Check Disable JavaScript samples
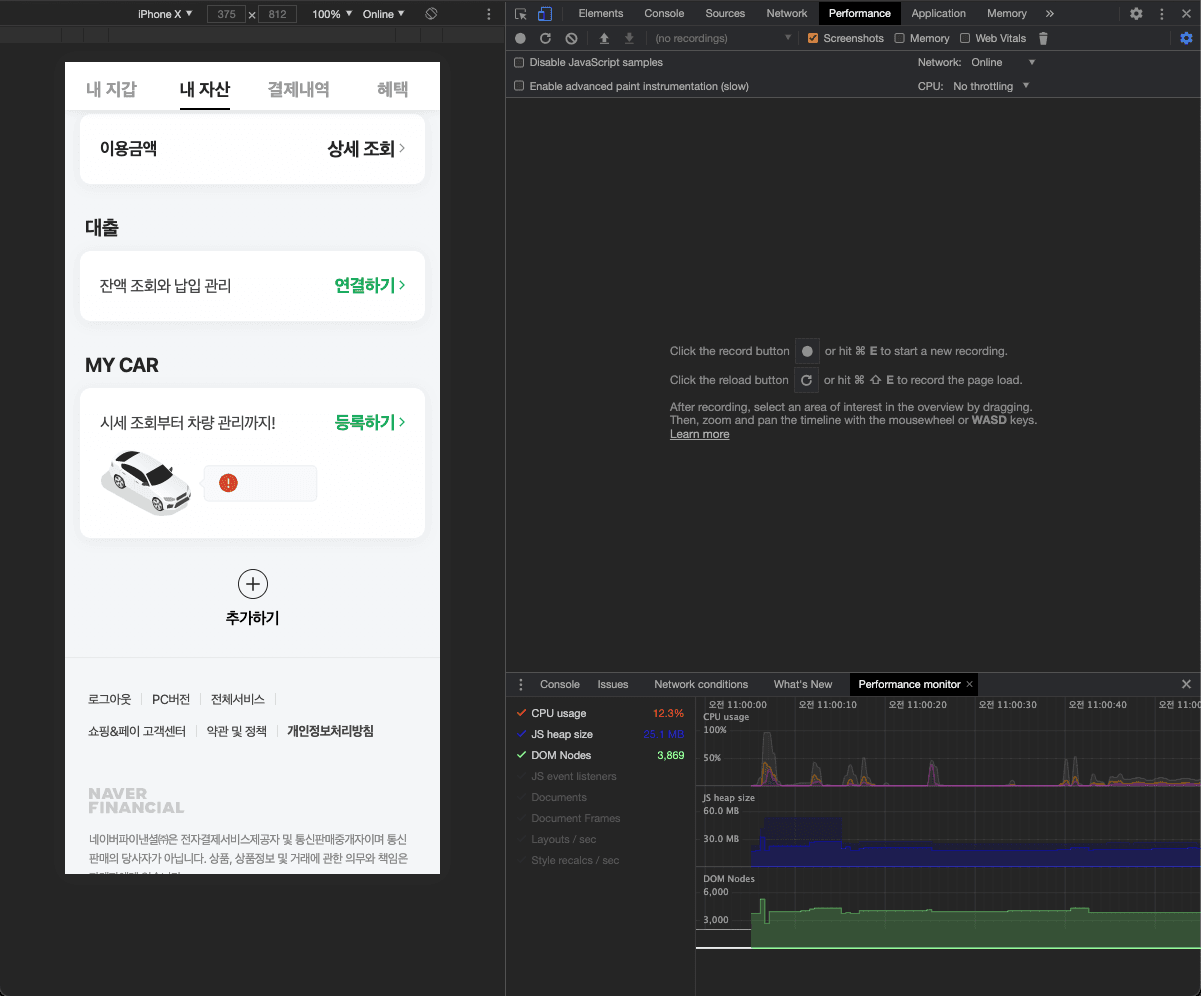Viewport: 1201px width, 996px height. click(519, 61)
